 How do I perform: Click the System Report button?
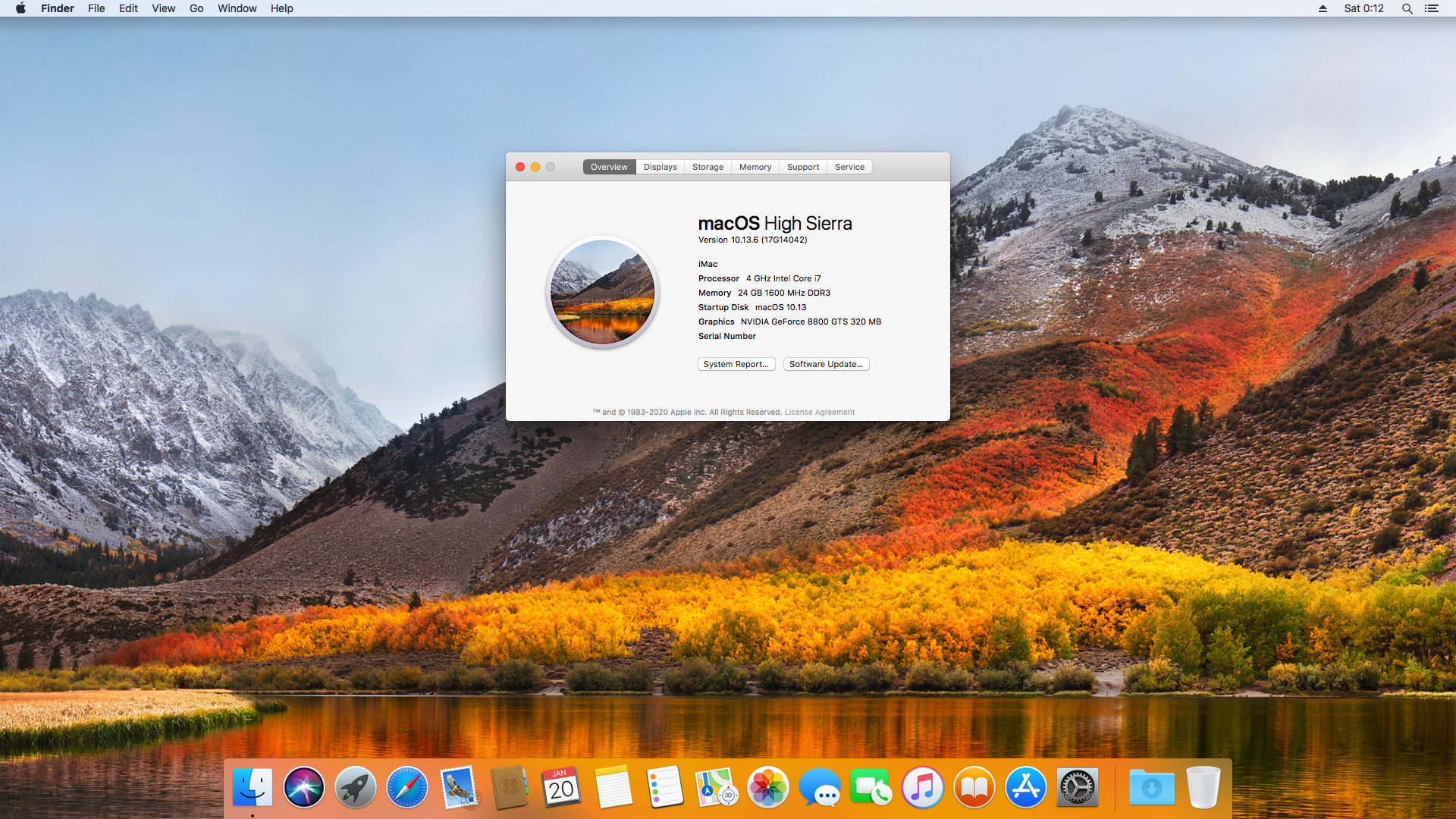click(736, 364)
